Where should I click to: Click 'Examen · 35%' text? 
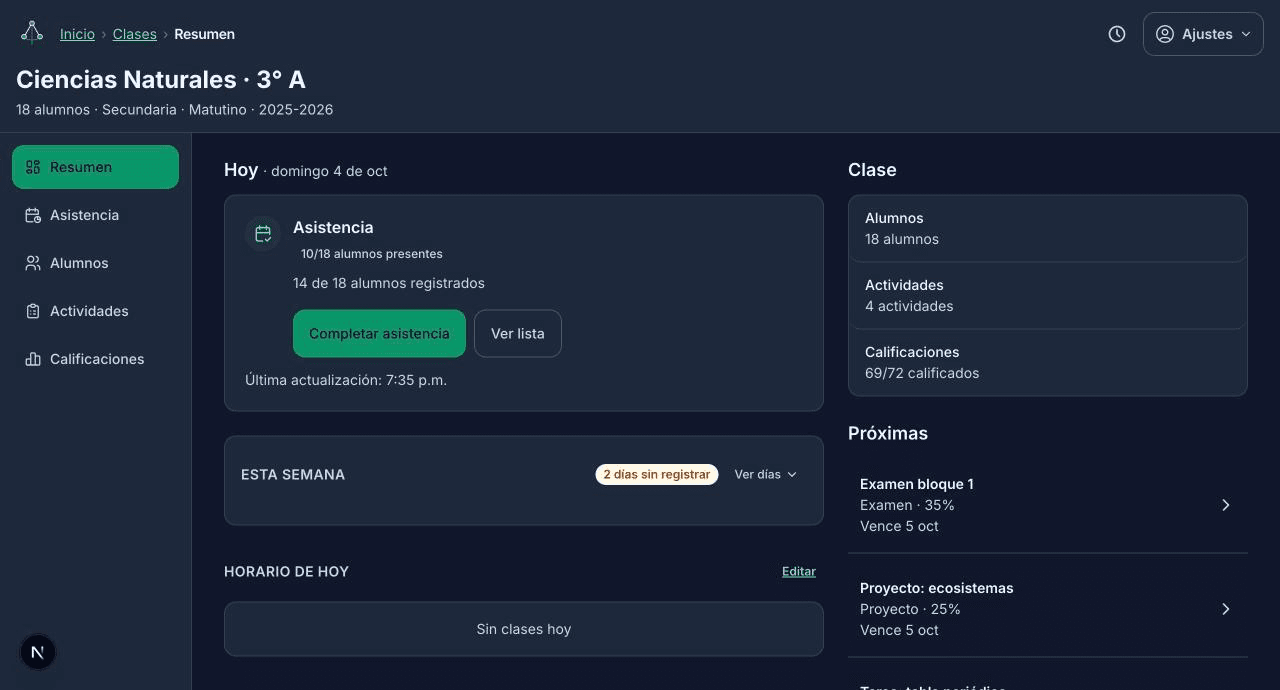click(907, 505)
